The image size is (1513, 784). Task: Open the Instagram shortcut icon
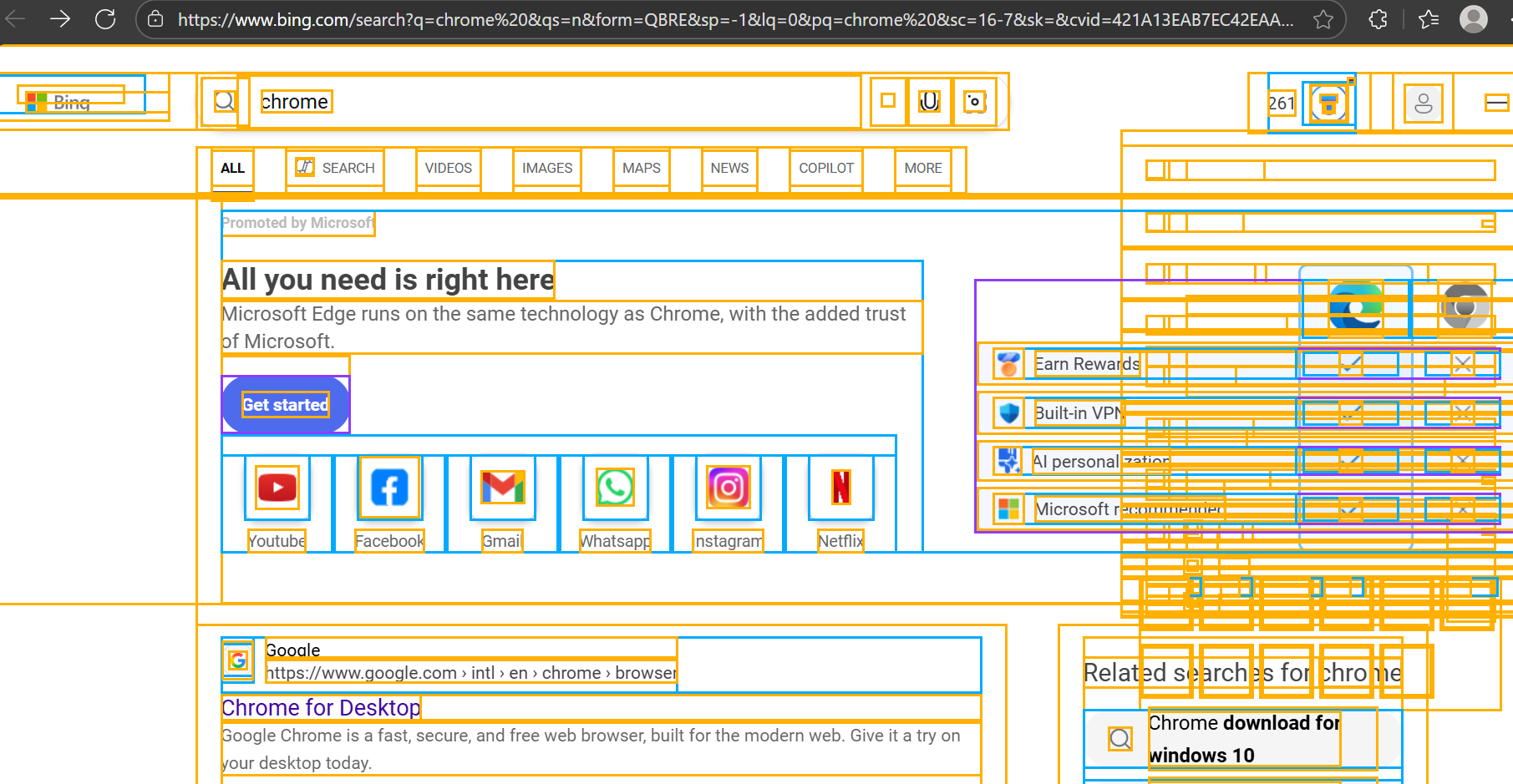pos(729,488)
